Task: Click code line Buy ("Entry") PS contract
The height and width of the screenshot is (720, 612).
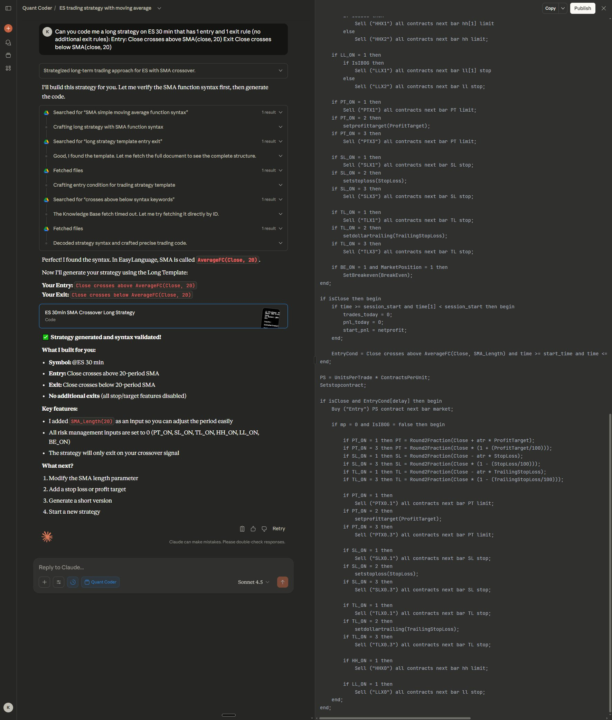Action: pos(392,409)
